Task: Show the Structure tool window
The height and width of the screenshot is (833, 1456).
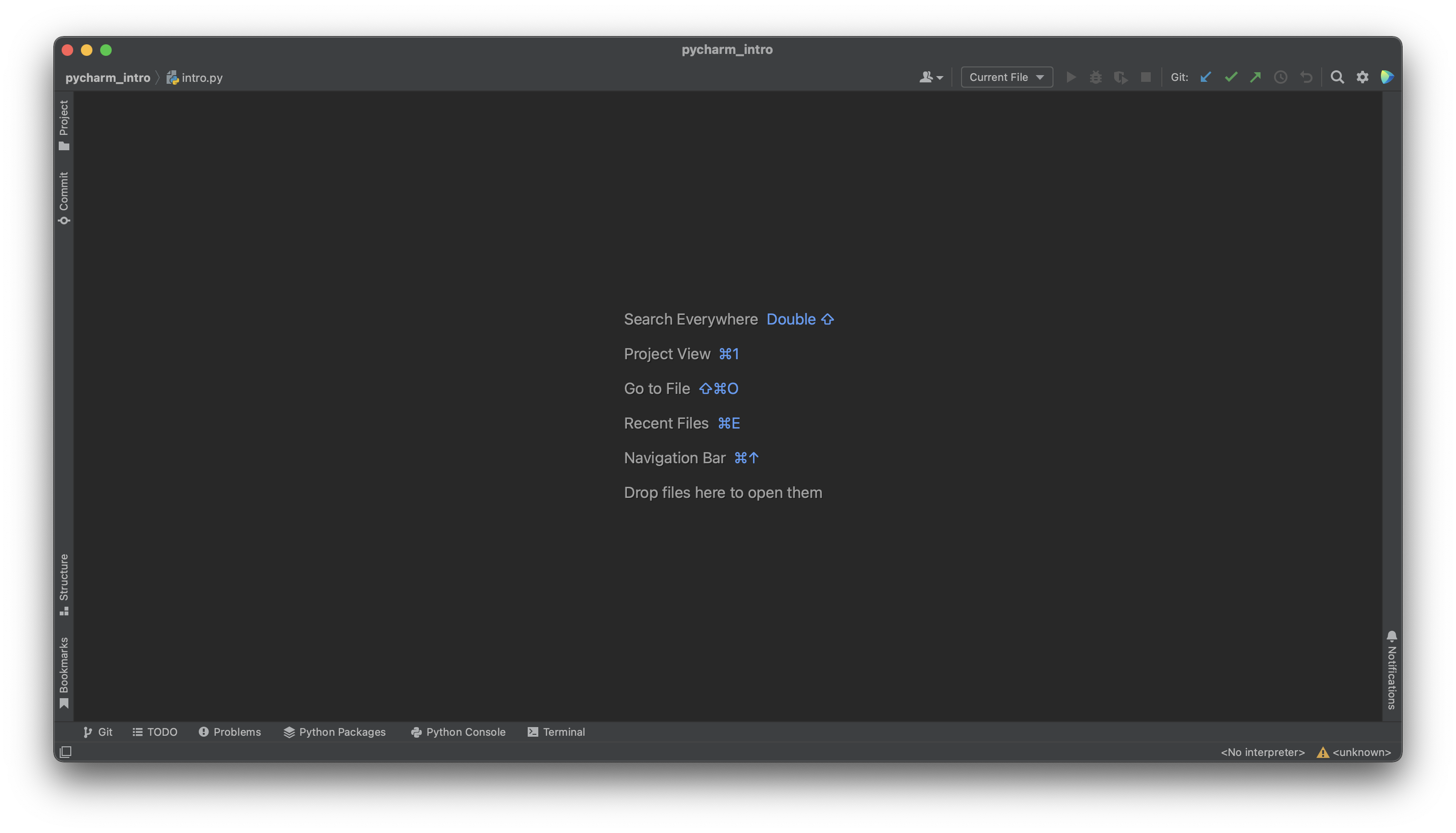Action: 64,584
